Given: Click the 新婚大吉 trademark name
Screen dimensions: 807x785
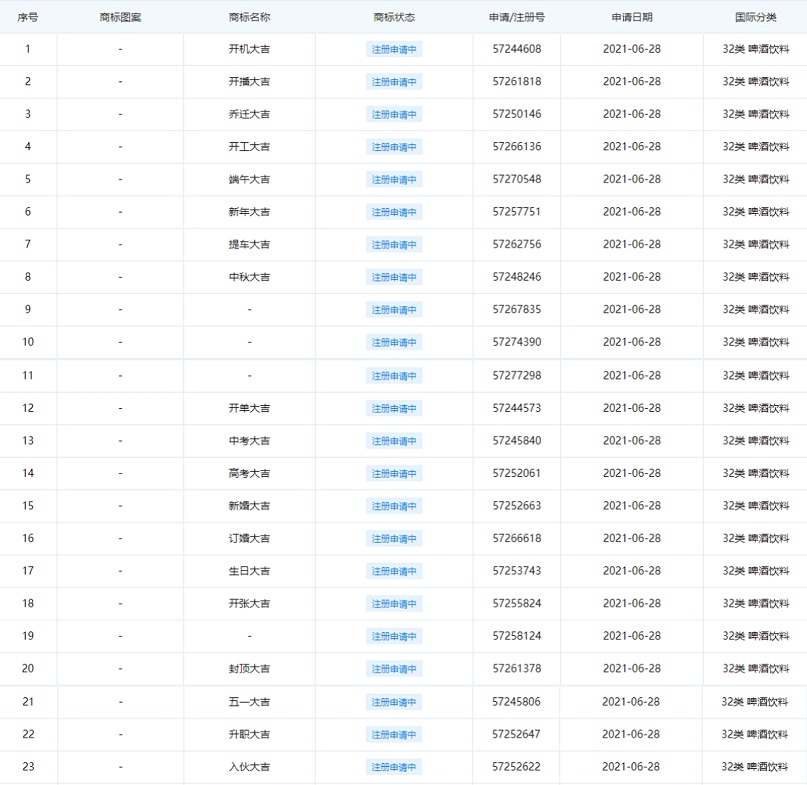Looking at the screenshot, I should click(249, 506).
